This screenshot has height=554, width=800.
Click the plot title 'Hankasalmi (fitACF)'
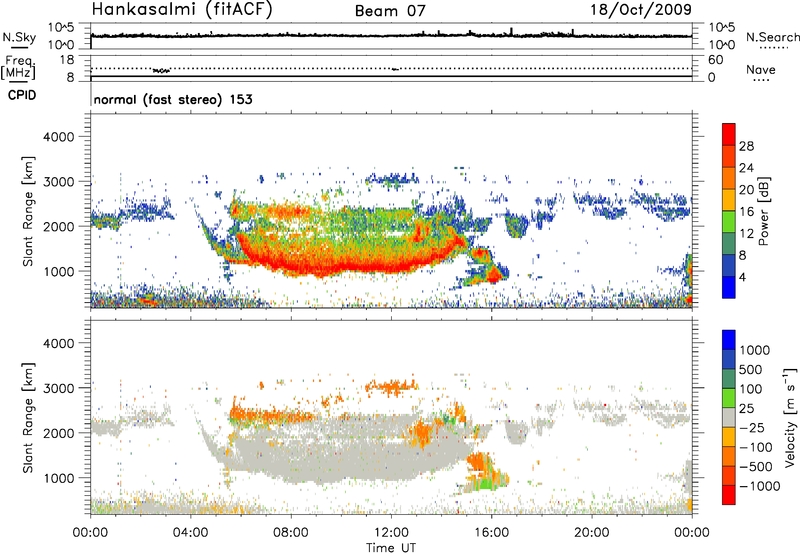pos(182,9)
